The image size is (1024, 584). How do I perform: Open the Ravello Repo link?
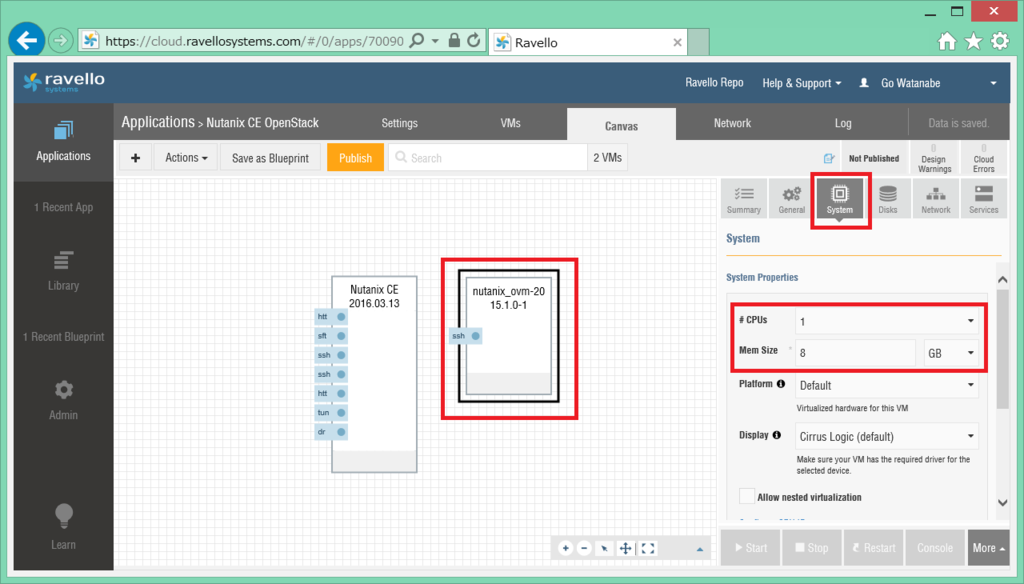pos(714,82)
